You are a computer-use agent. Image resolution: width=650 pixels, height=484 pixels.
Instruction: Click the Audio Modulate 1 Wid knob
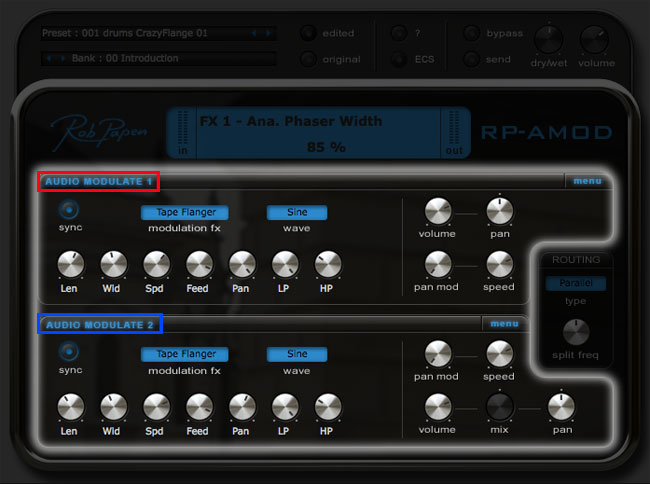click(114, 264)
